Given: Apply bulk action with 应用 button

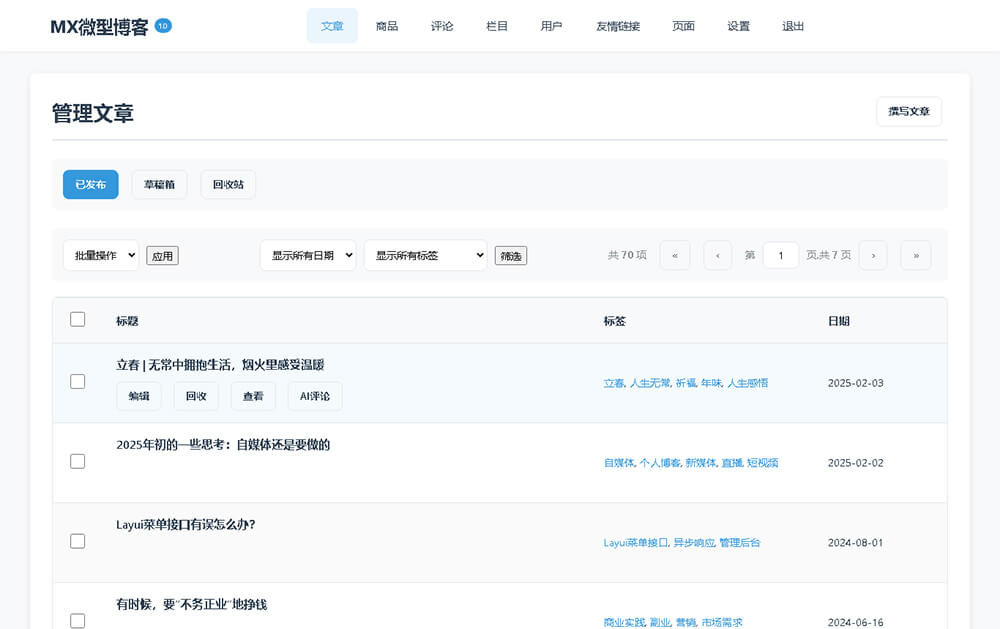Looking at the screenshot, I should (x=163, y=255).
